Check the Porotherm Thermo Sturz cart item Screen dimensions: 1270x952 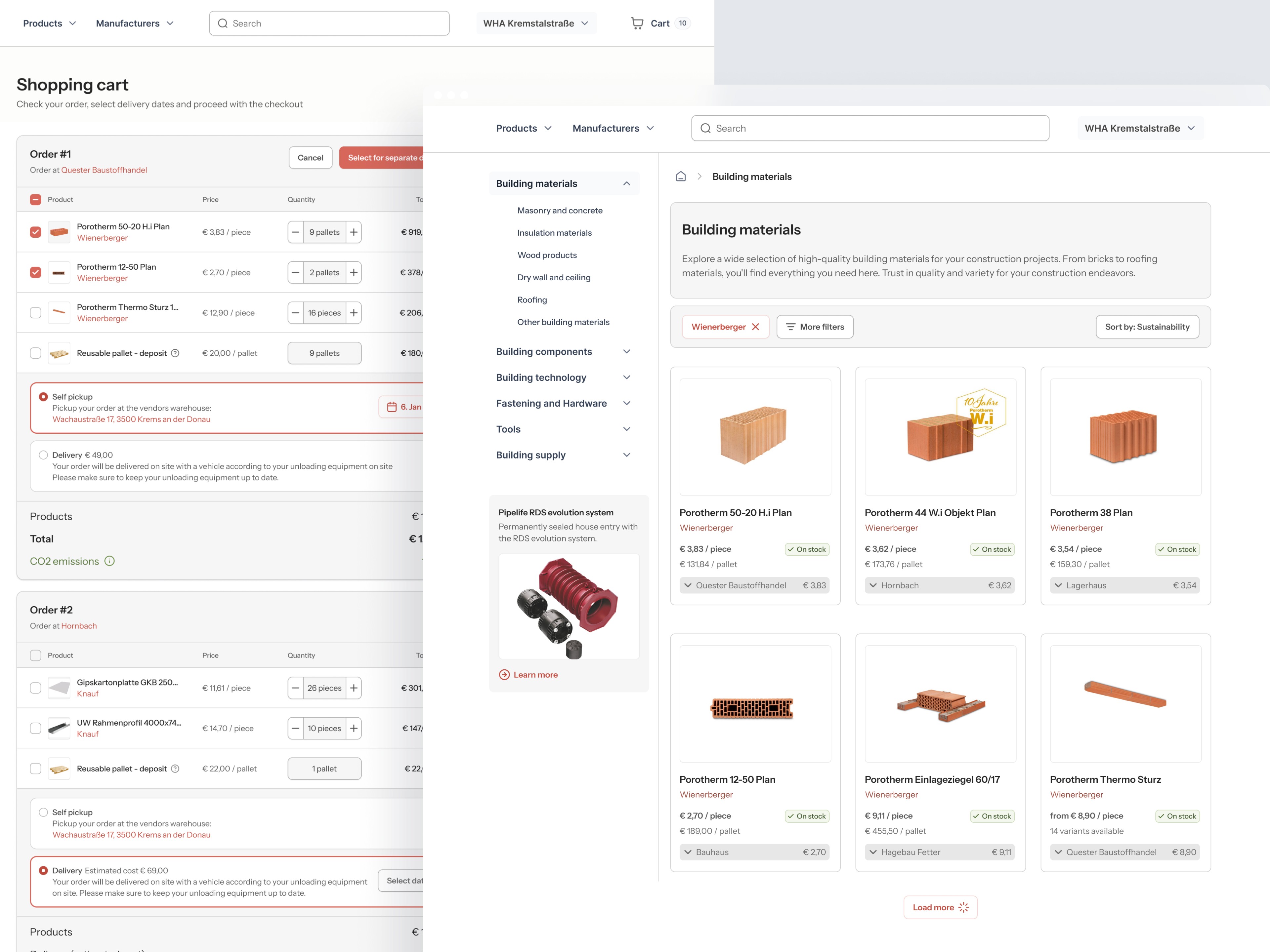click(x=36, y=313)
